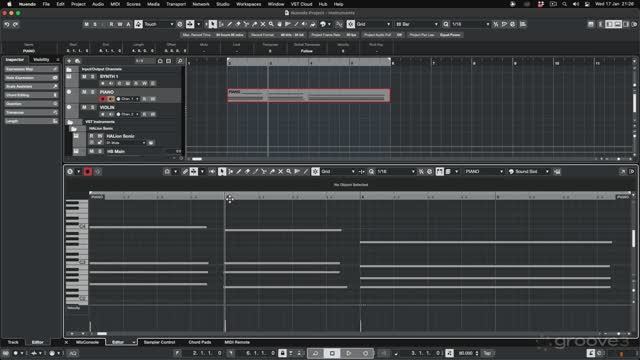
Task: Solo the PIANO track
Action: coord(92,92)
